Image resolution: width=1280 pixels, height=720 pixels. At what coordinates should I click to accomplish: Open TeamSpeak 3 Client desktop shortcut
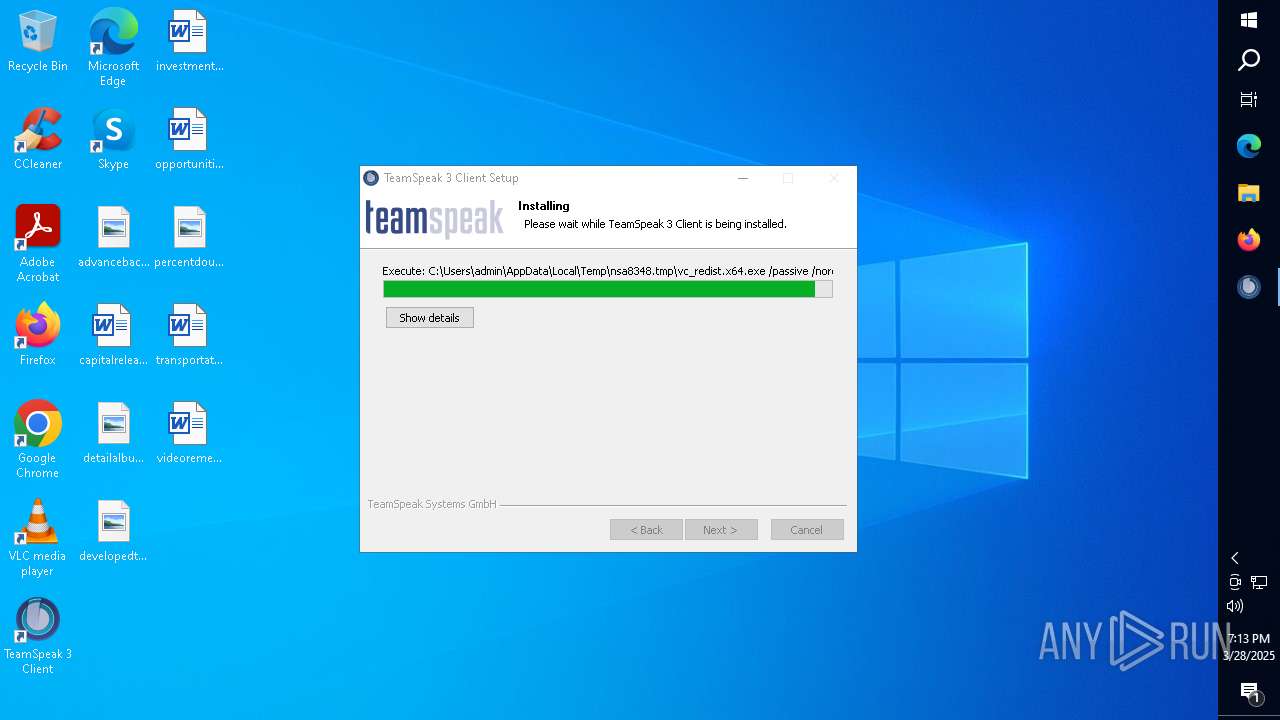pyautogui.click(x=37, y=636)
